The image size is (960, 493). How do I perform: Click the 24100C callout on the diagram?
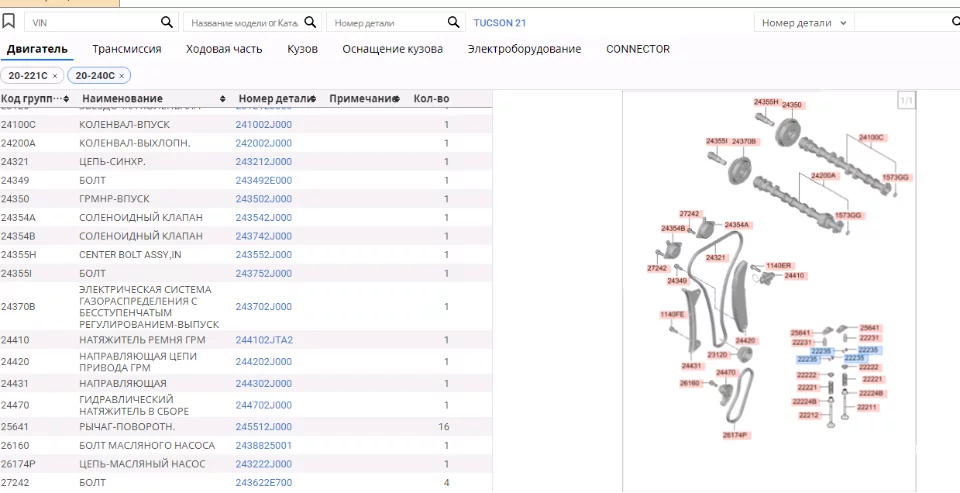pos(871,137)
